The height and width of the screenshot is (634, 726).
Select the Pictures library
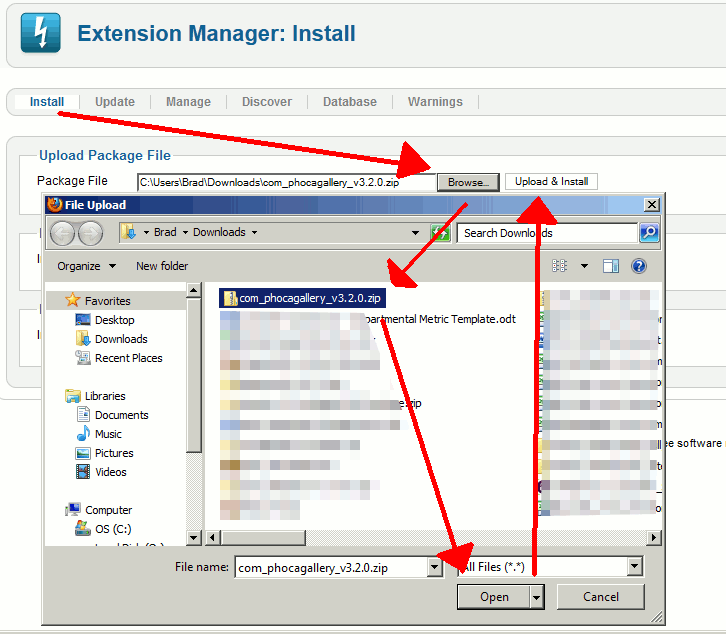114,452
